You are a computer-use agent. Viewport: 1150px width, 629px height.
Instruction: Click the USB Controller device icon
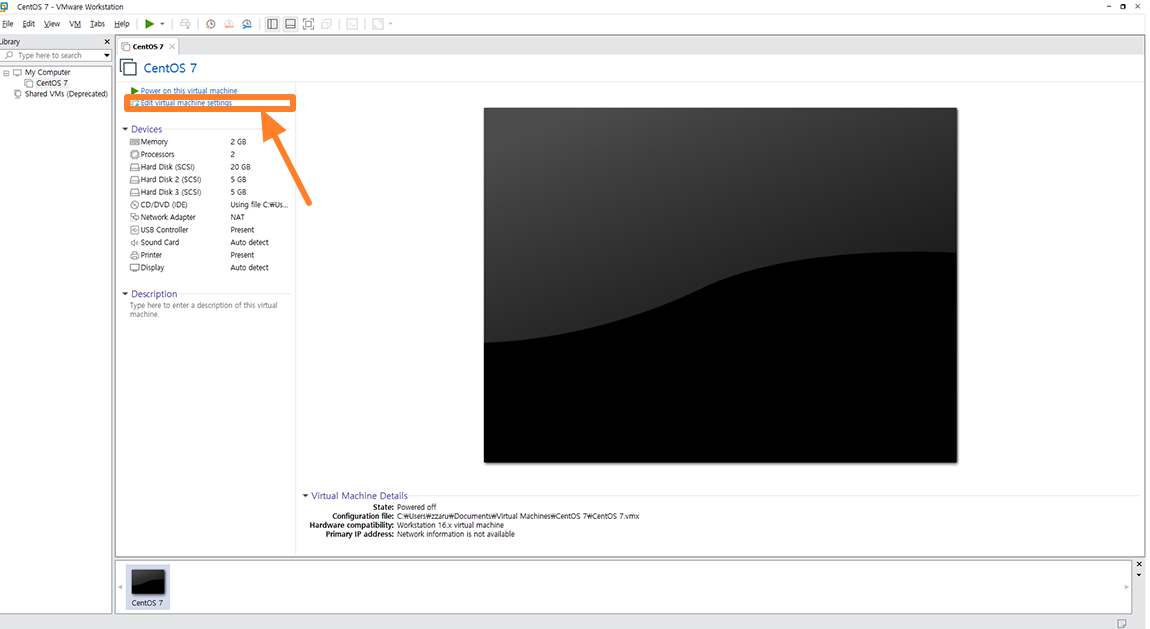pos(134,229)
